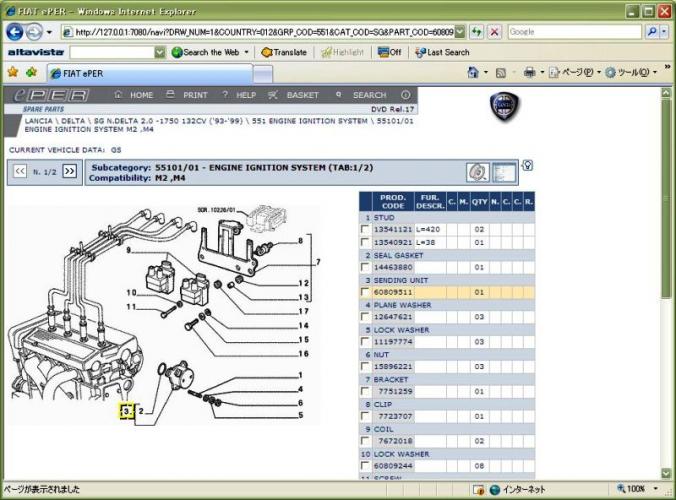Click the parts list view icon
Screen dimensions: 676x500
point(504,172)
